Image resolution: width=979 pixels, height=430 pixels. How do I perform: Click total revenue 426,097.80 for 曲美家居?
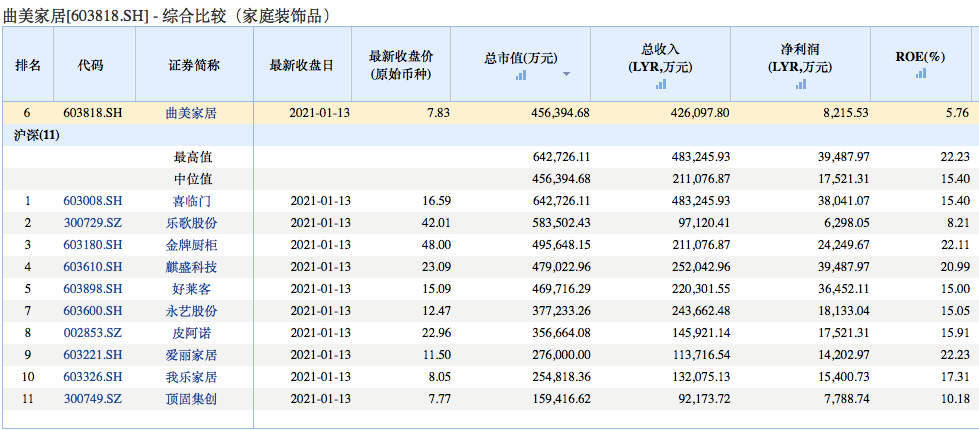coord(699,113)
